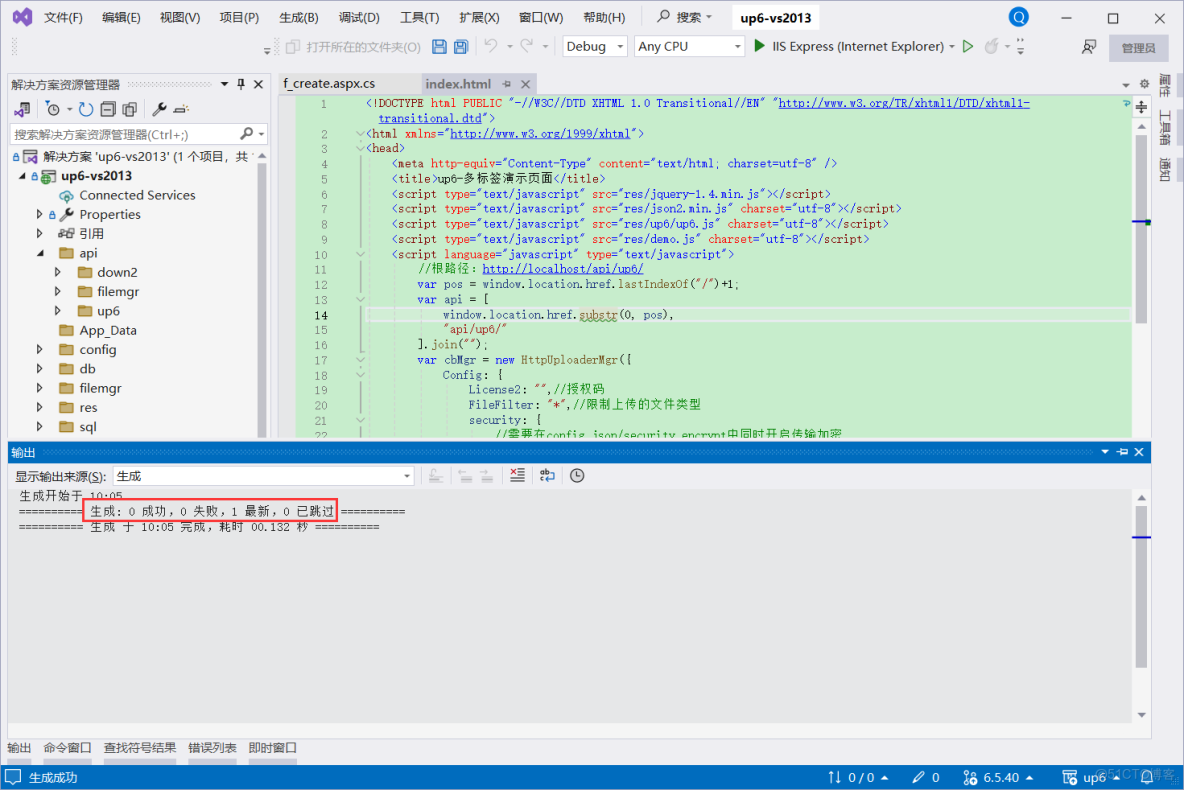Open the 文件(F) menu

tap(62, 17)
